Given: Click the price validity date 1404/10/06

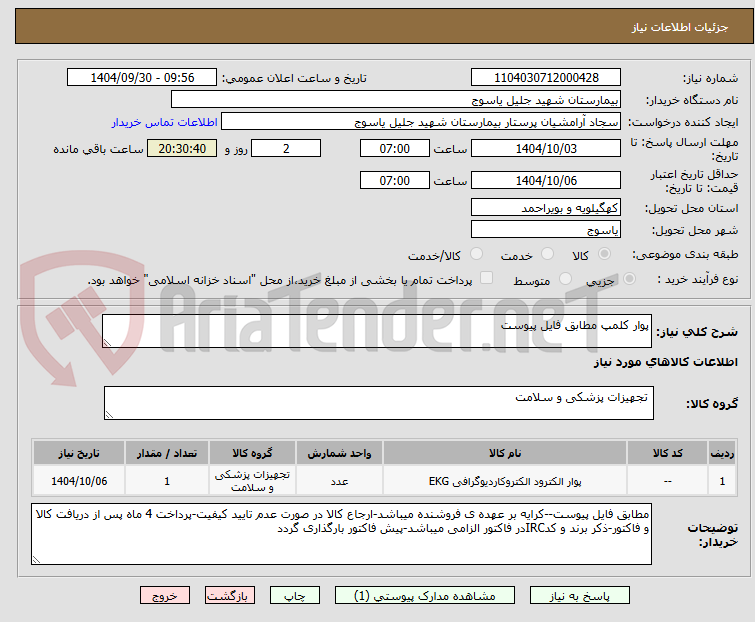Looking at the screenshot, I should point(546,180).
